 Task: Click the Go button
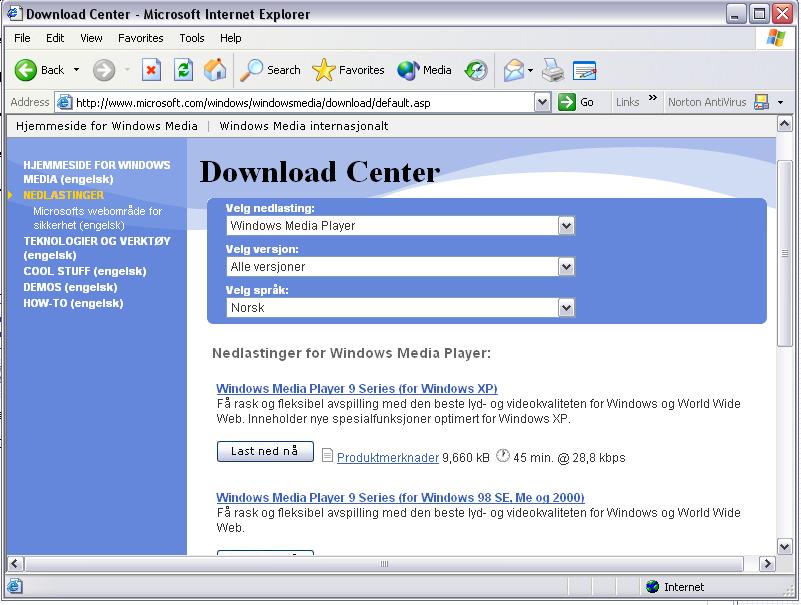tap(576, 103)
